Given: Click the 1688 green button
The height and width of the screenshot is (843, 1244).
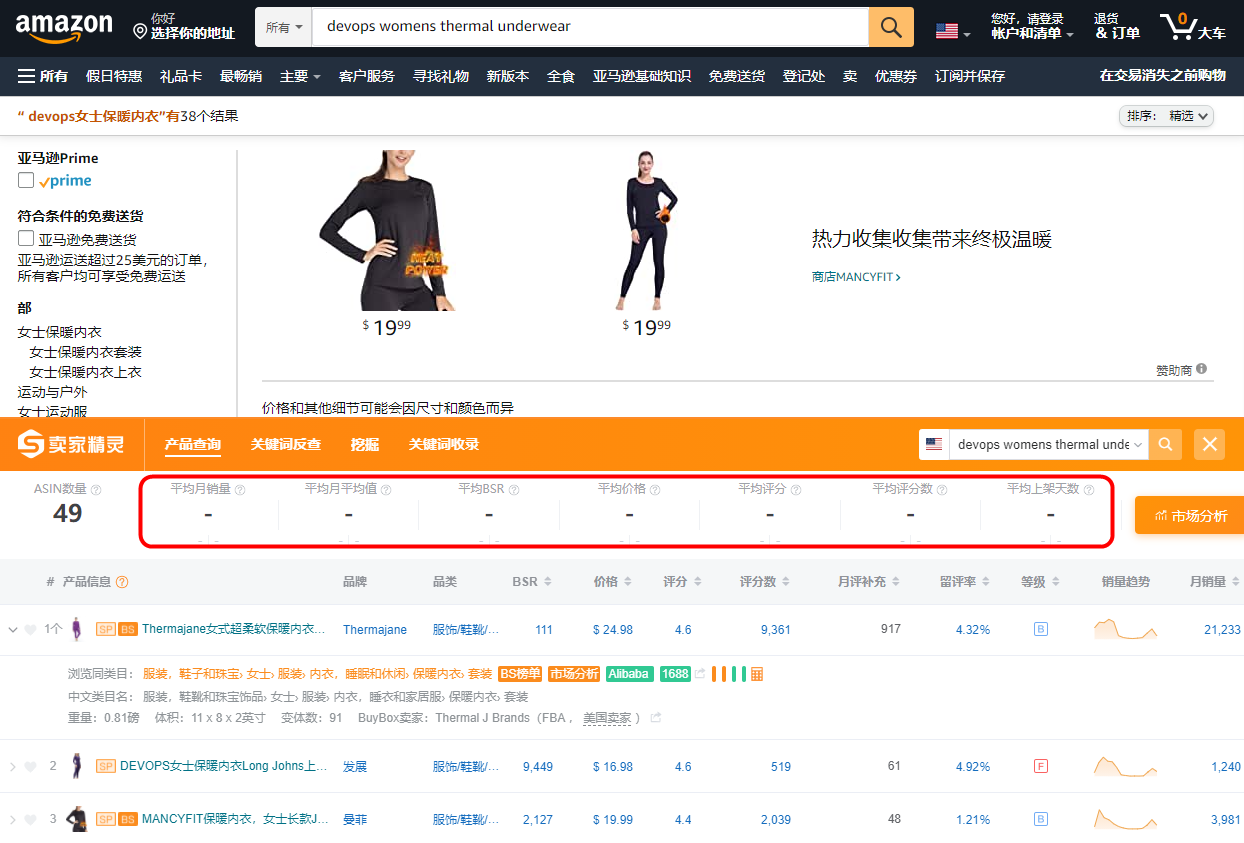Looking at the screenshot, I should tap(675, 674).
